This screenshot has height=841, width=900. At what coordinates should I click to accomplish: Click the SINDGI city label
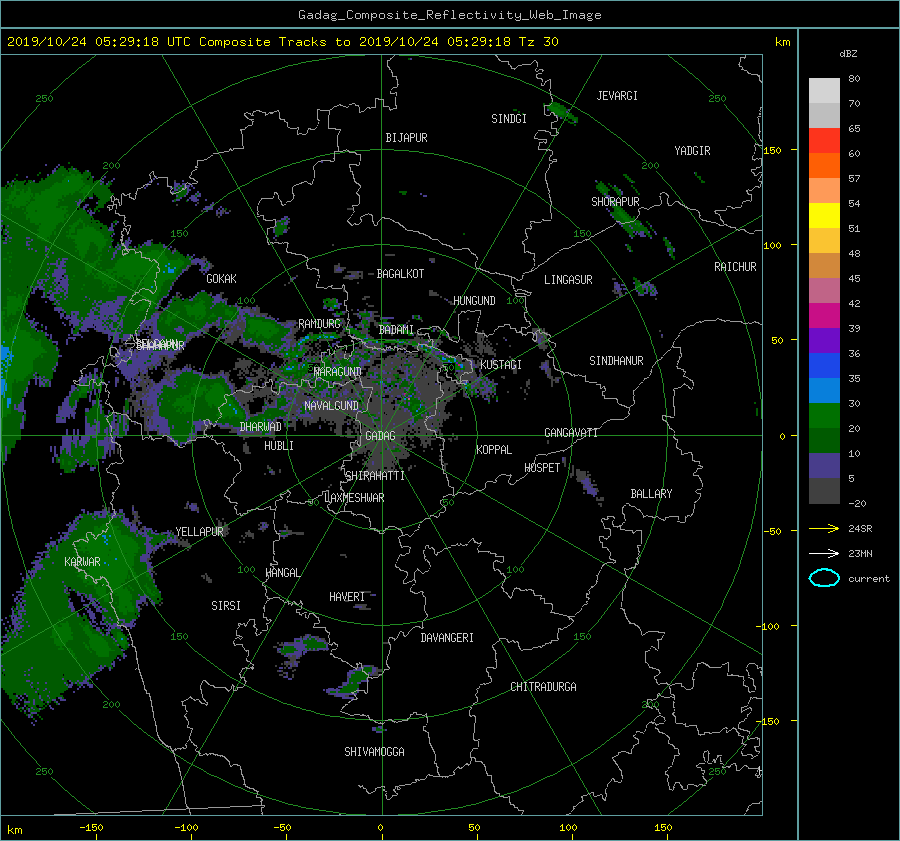(509, 119)
